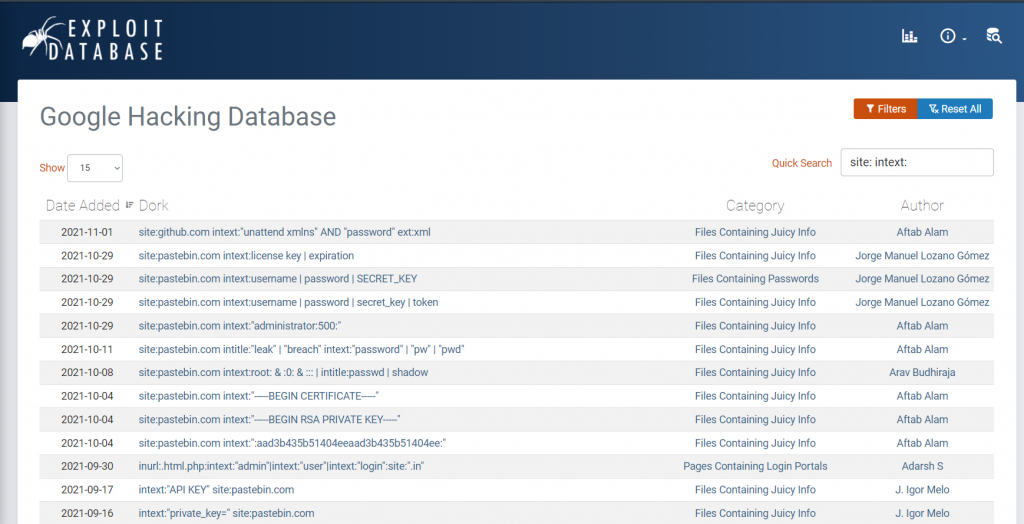Image resolution: width=1024 pixels, height=524 pixels.
Task: Open the info circle dropdown menu
Action: pos(952,36)
